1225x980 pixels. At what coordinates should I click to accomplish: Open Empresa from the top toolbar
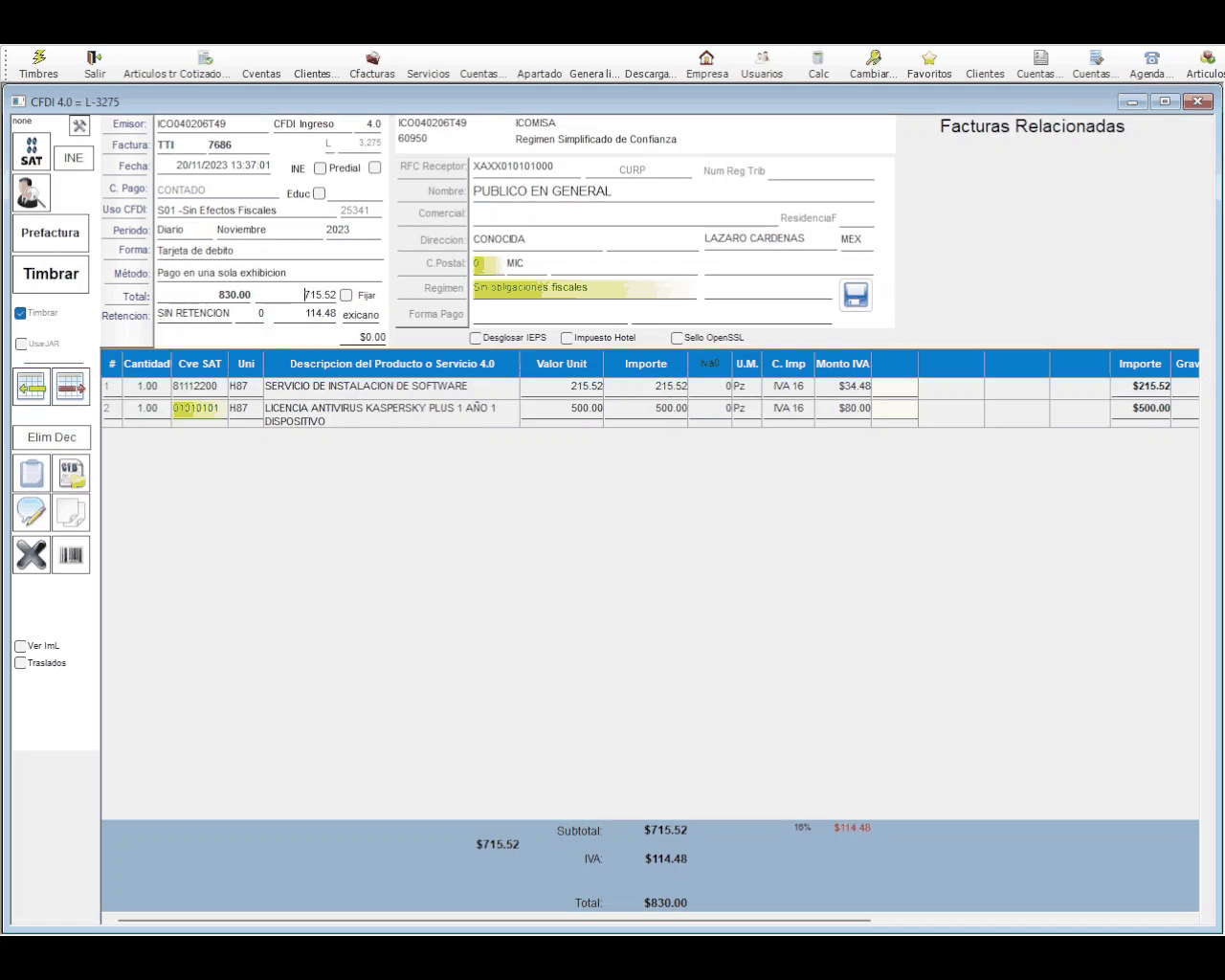coord(706,64)
